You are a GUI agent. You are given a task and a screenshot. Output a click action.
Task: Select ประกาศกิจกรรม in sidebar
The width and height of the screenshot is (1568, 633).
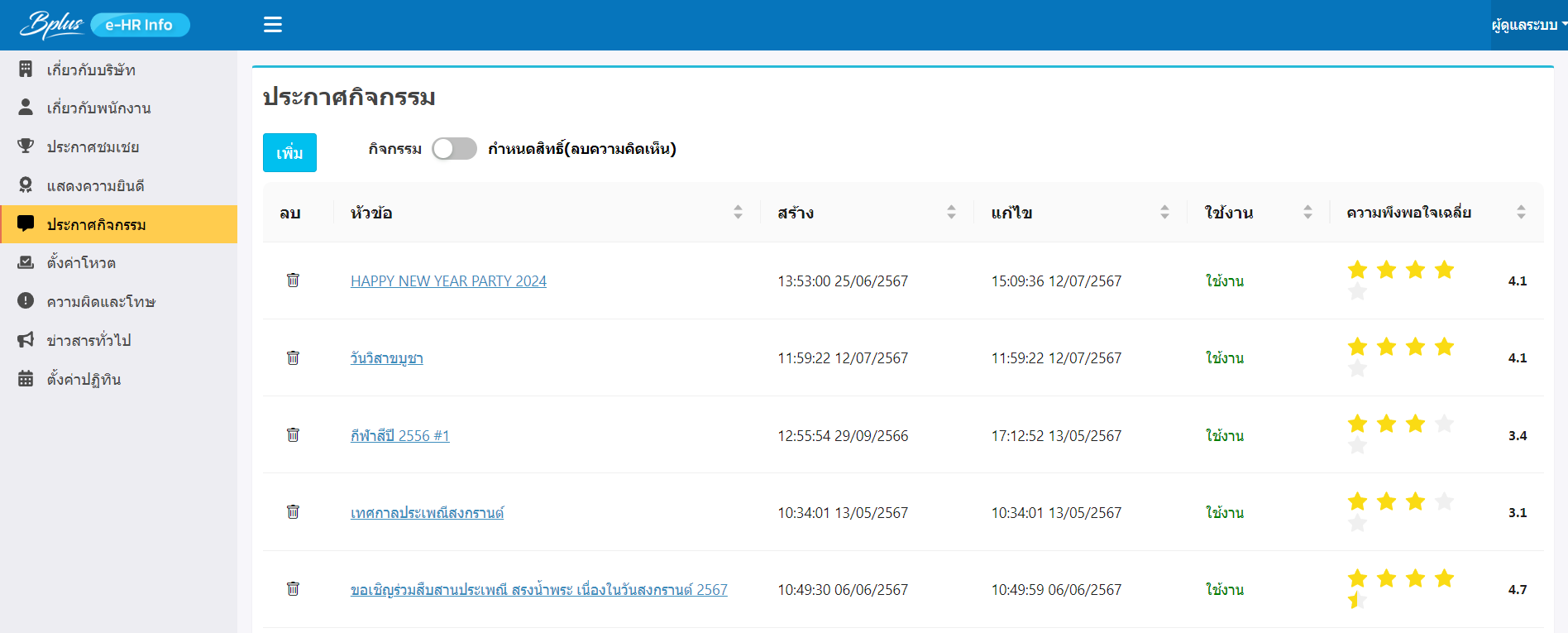pyautogui.click(x=118, y=224)
